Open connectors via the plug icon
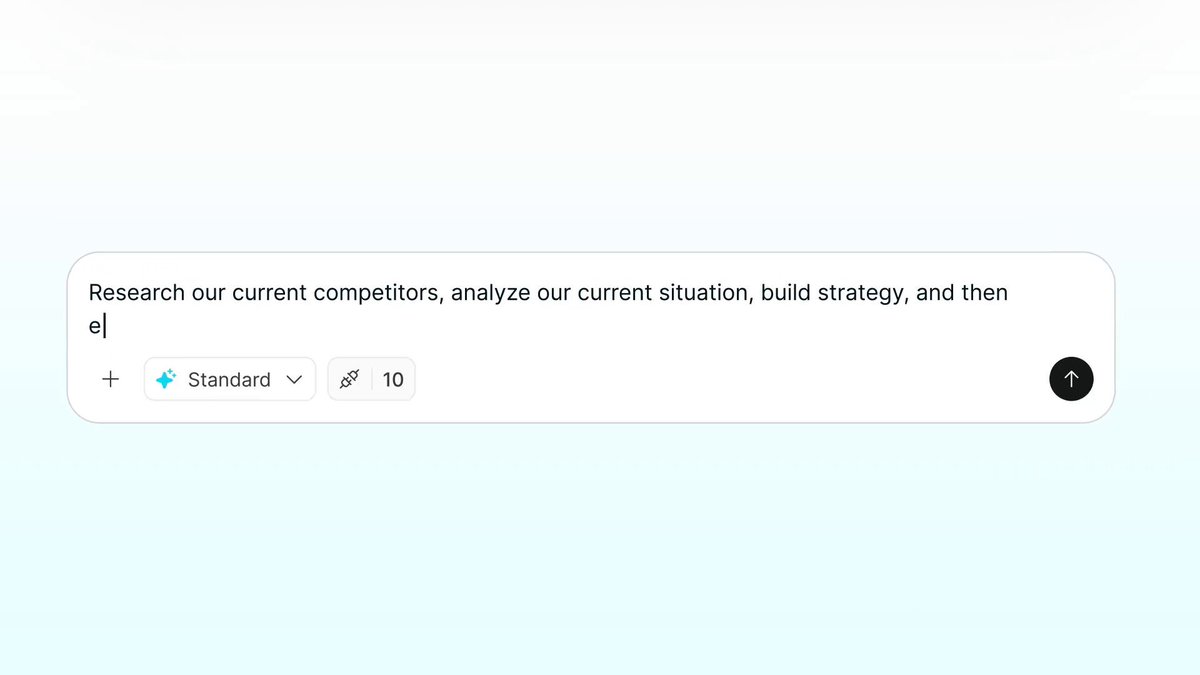Viewport: 1200px width, 675px height. pos(349,380)
